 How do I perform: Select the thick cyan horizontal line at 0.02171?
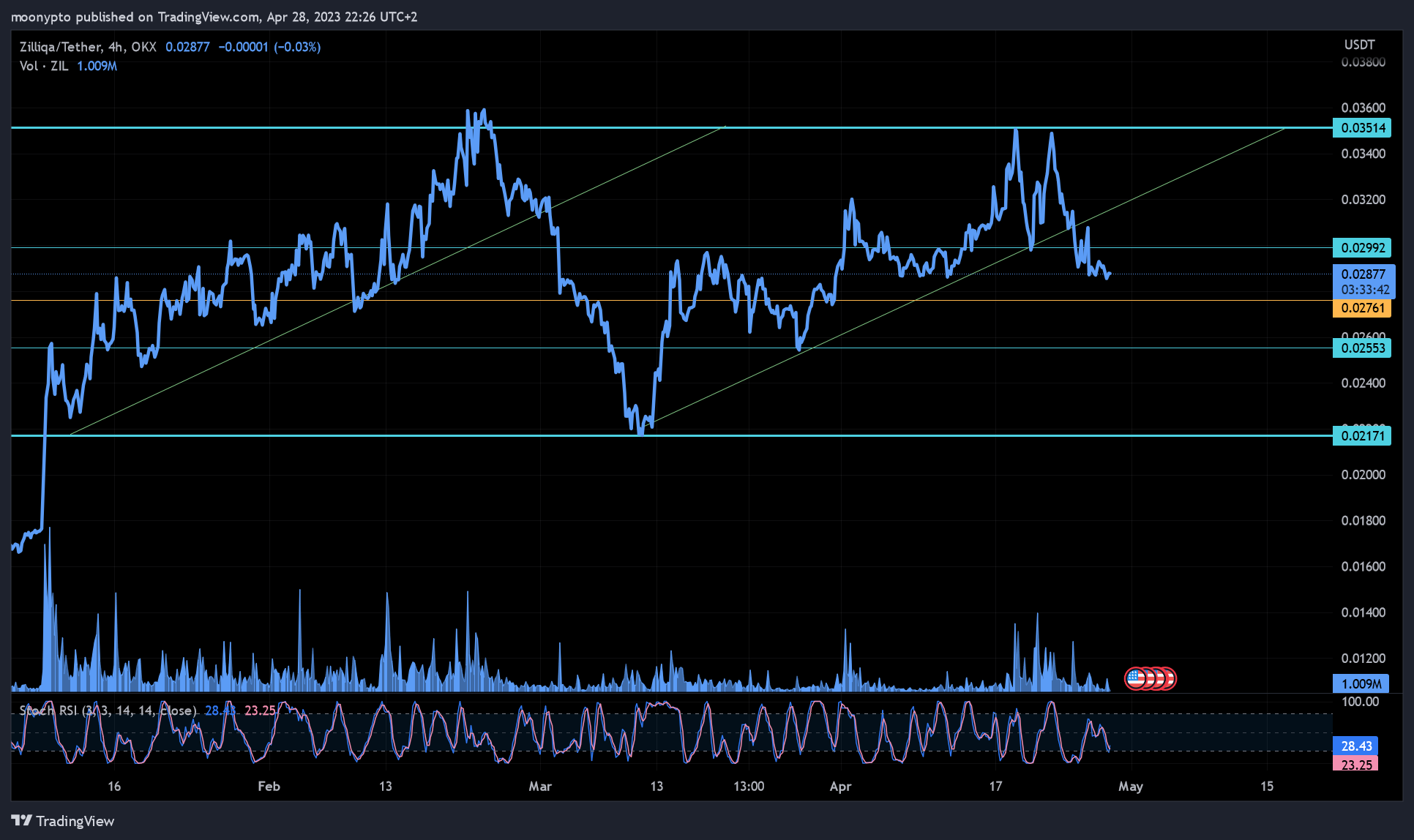tap(672, 435)
